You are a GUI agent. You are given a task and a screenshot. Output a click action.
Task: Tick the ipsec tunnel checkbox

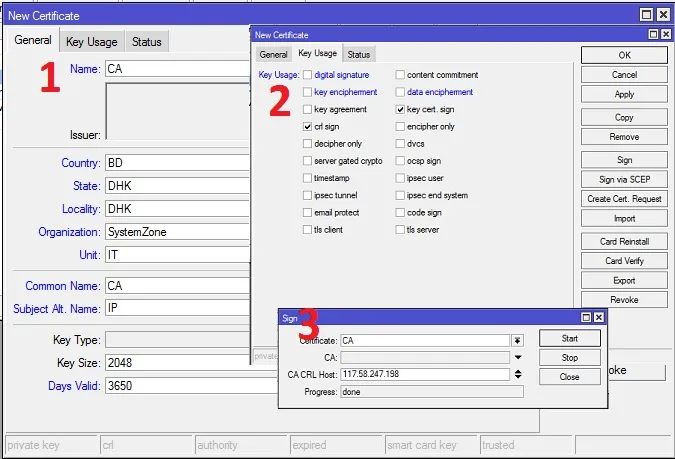(307, 195)
